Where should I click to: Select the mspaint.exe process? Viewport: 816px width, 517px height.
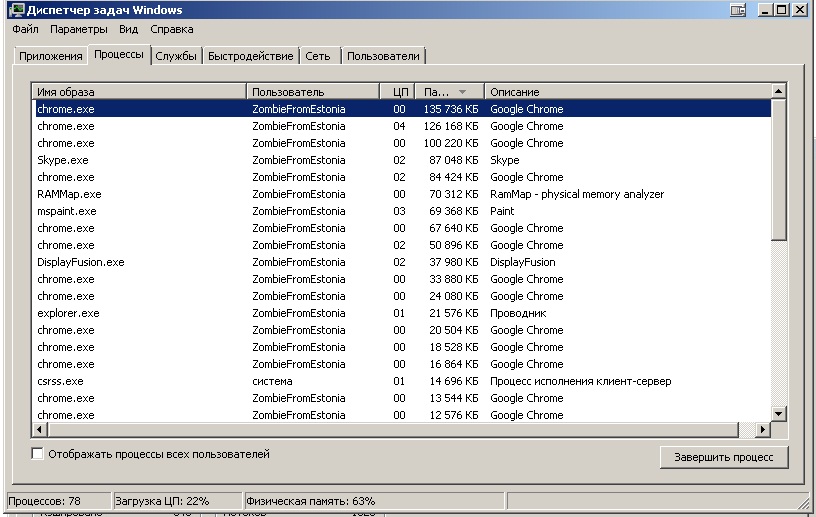tap(401, 211)
